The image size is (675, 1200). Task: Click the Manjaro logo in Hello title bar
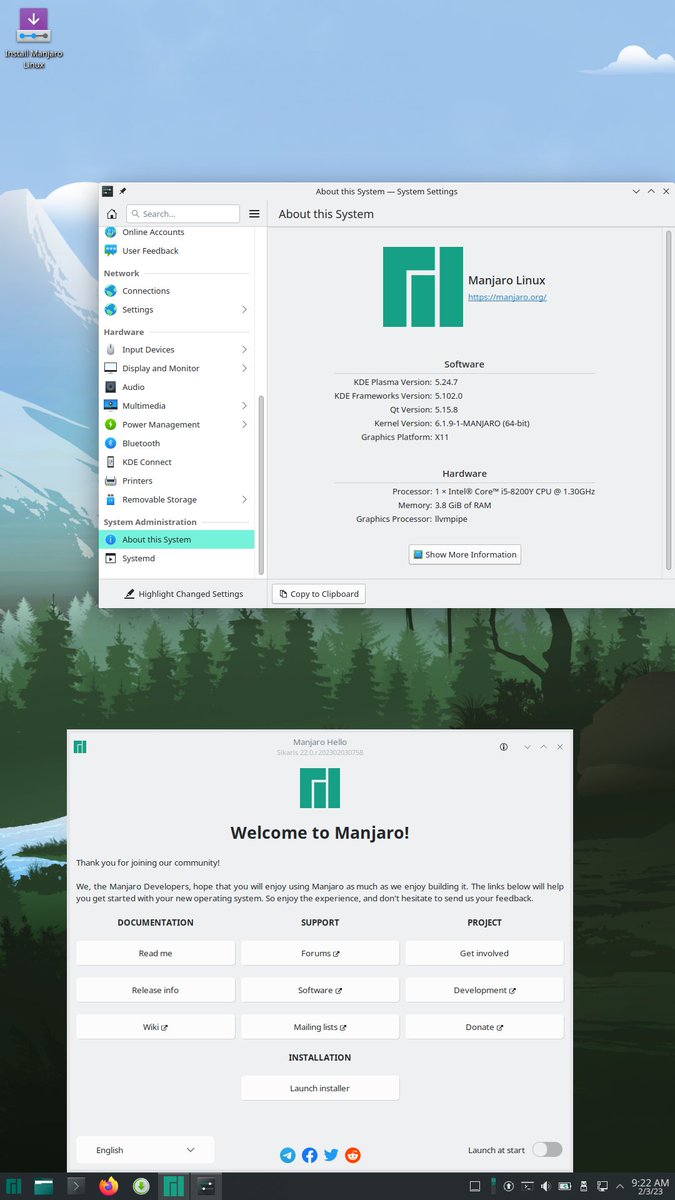click(x=80, y=747)
